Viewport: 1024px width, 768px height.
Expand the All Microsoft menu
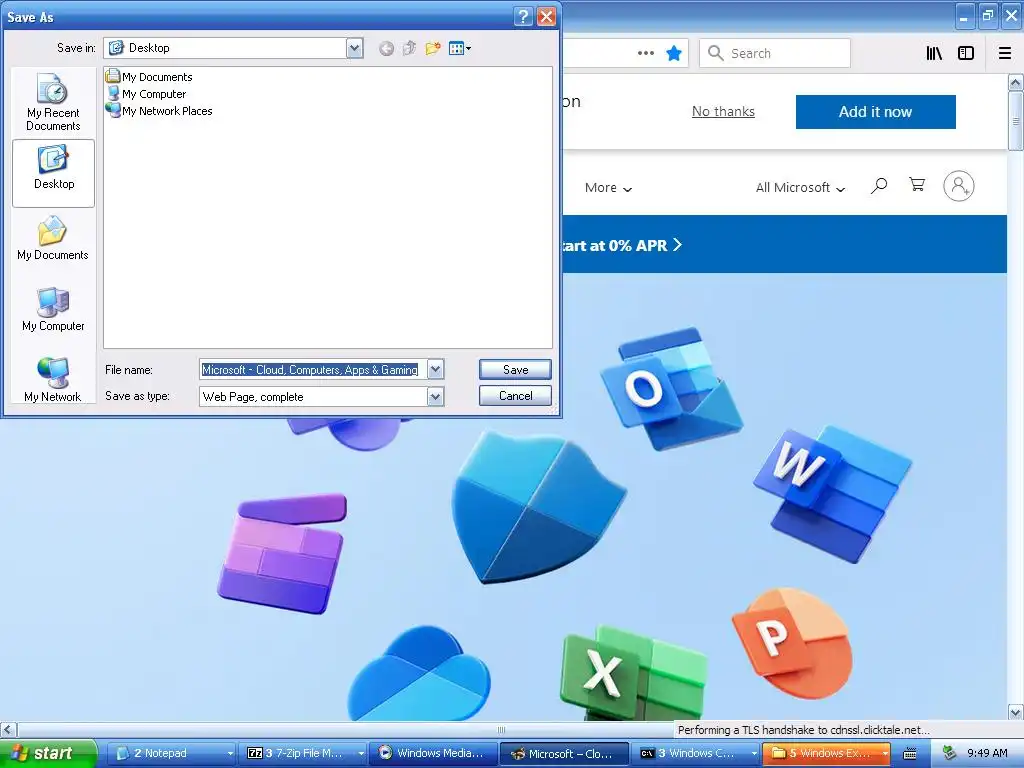tap(800, 187)
